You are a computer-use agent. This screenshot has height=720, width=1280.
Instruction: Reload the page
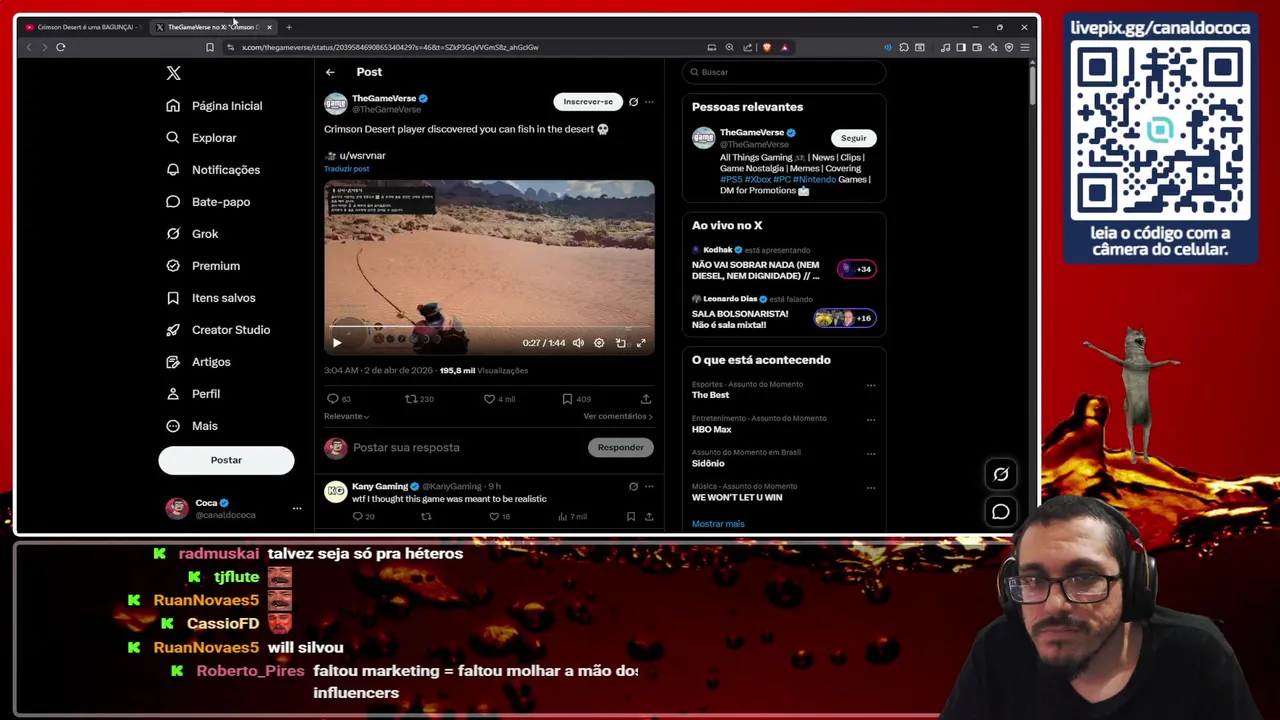[x=61, y=47]
